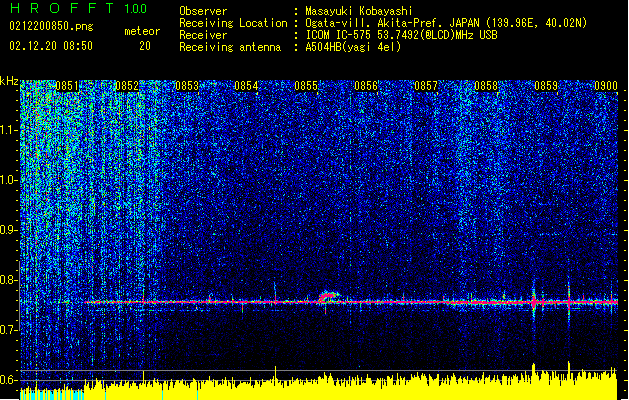Viewport: 629px width, 400px height.
Task: Click the kHz axis unit label
Action: tap(9, 81)
